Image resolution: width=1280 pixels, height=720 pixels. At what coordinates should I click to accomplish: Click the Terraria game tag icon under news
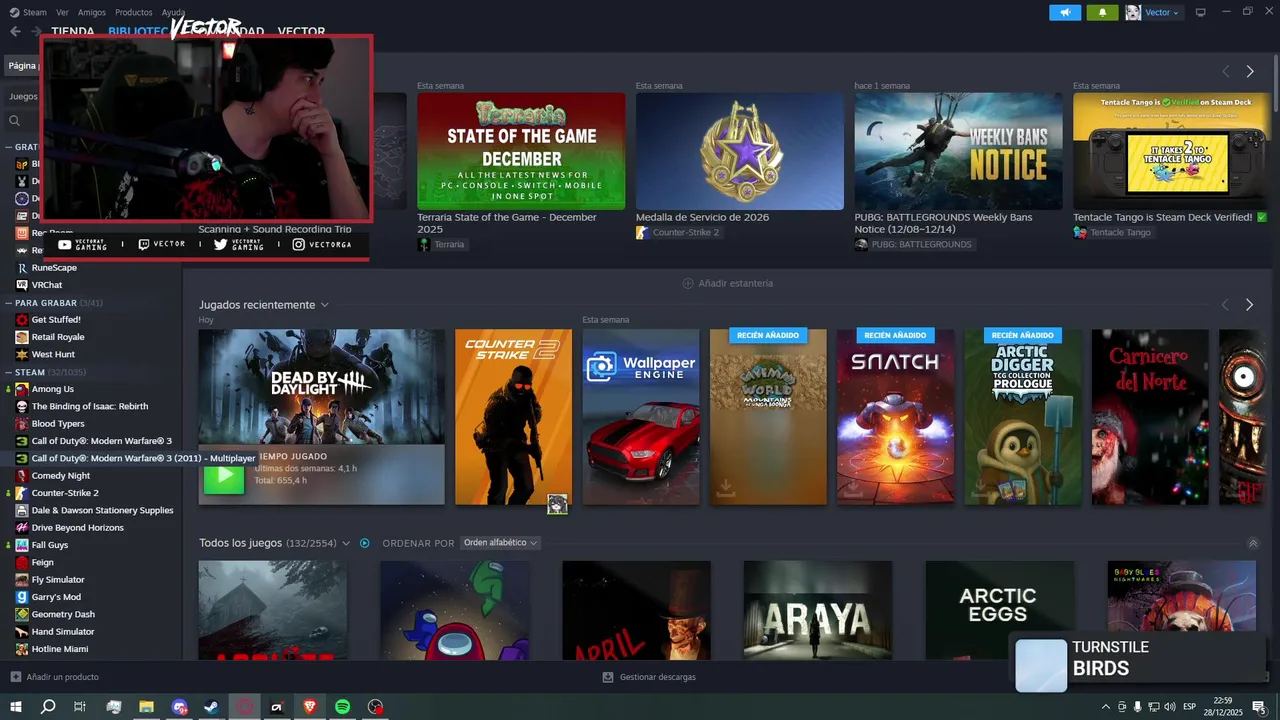click(424, 244)
